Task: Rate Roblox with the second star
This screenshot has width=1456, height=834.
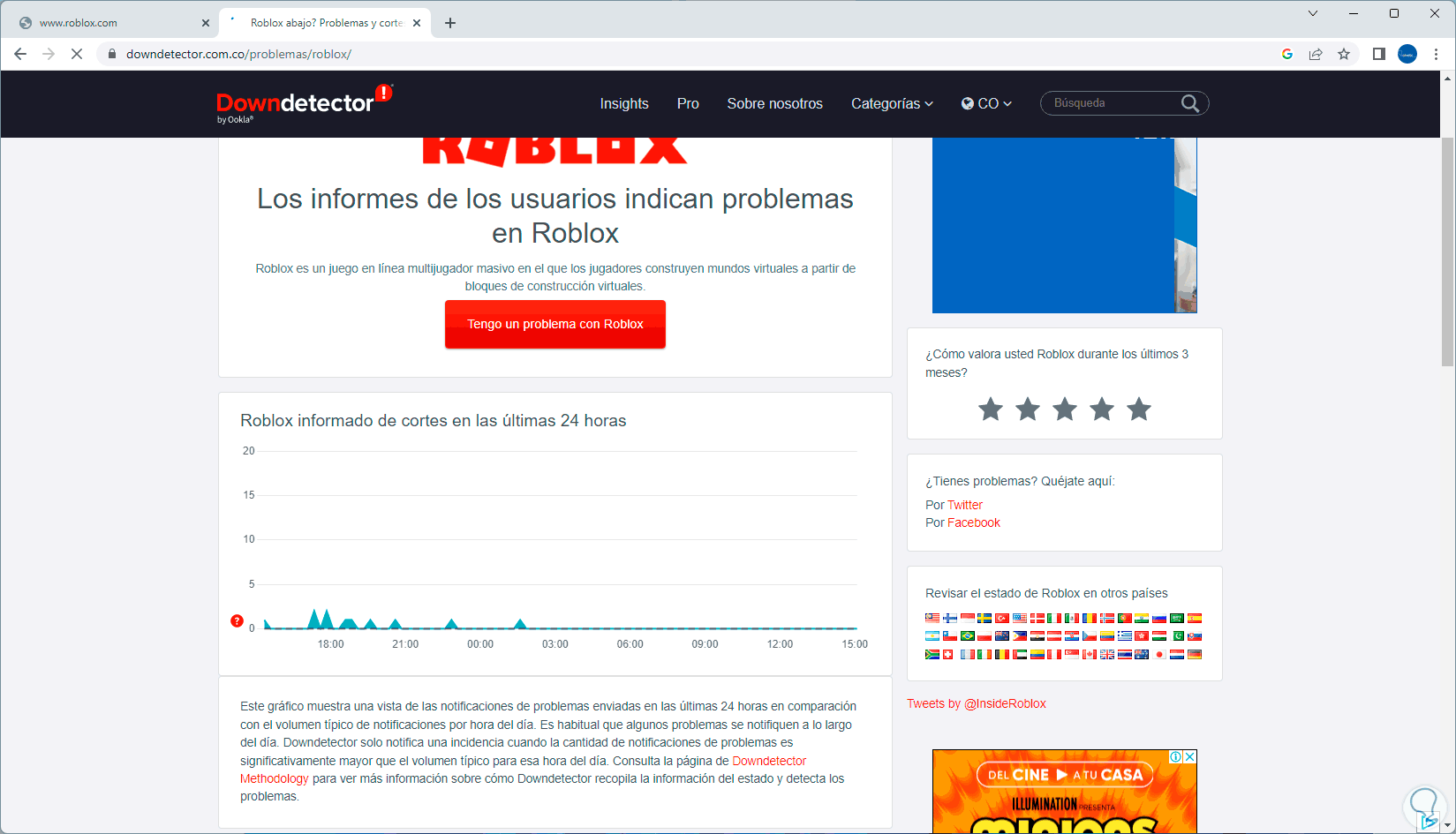Action: [1028, 409]
